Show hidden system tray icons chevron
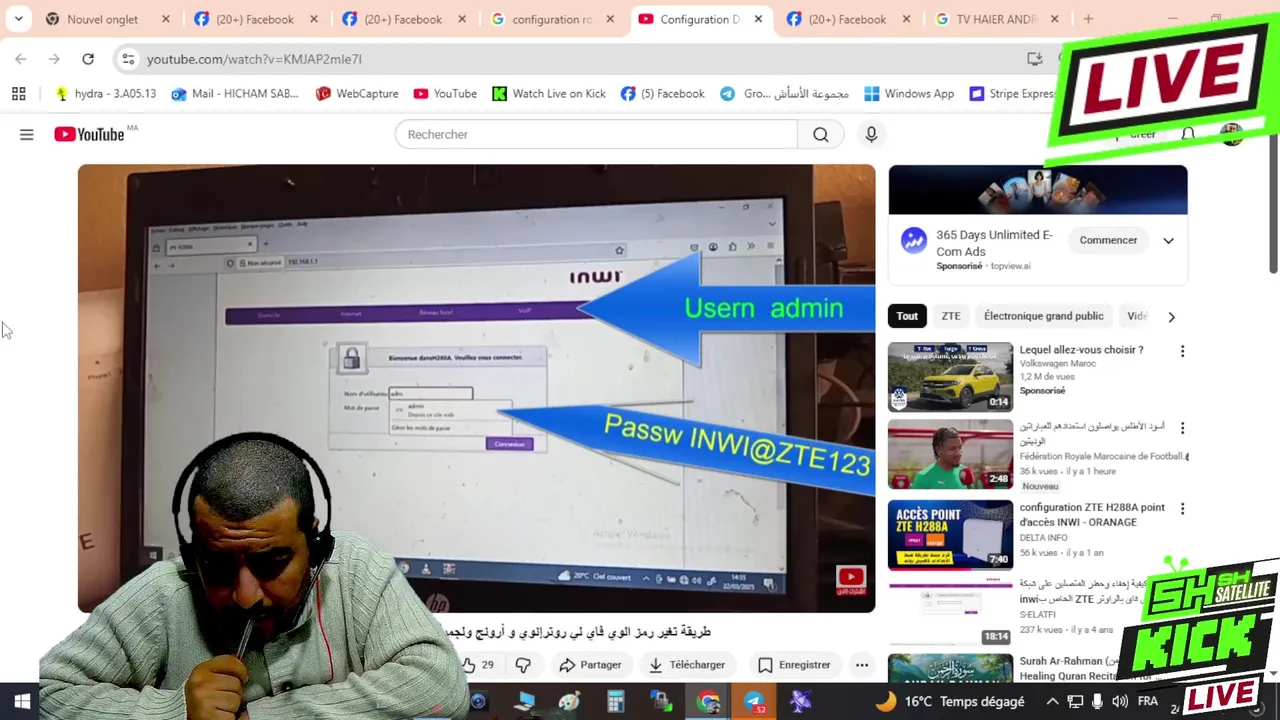The width and height of the screenshot is (1280, 720). pyautogui.click(x=1052, y=701)
